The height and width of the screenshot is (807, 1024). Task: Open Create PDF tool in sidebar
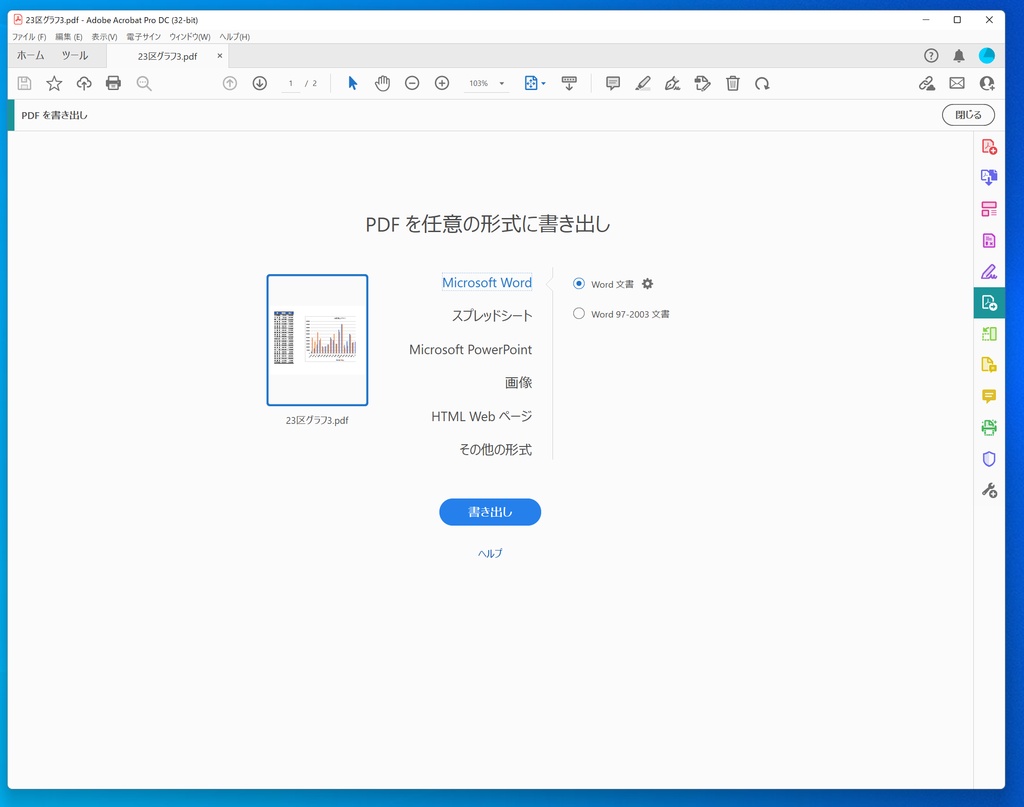point(989,146)
